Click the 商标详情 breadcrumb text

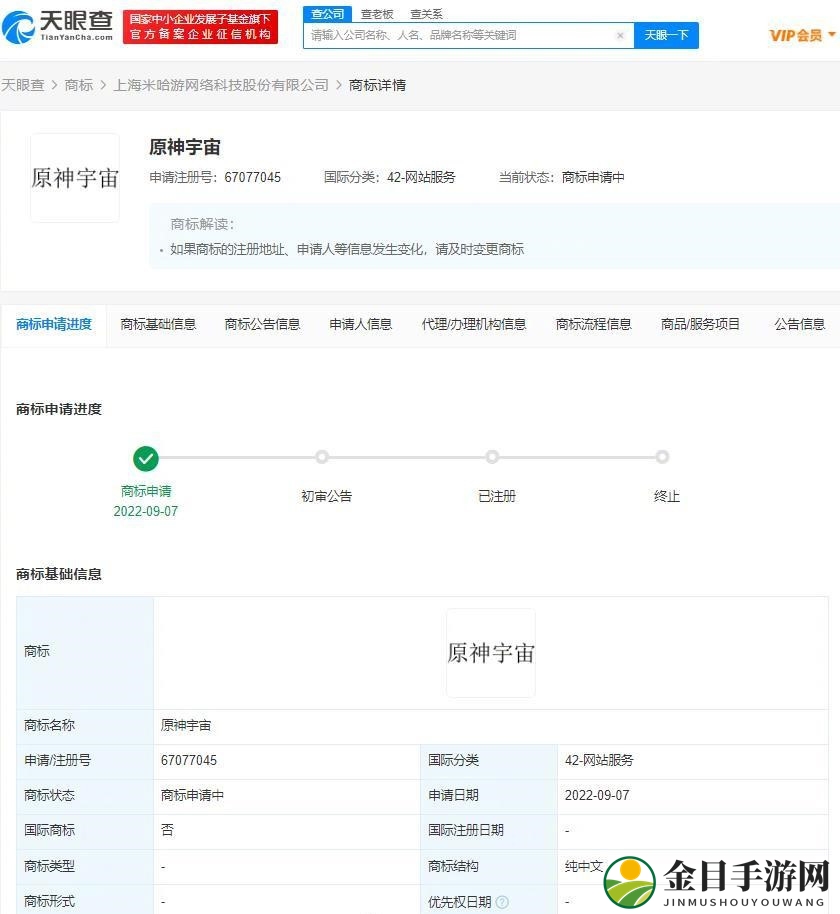tap(377, 85)
